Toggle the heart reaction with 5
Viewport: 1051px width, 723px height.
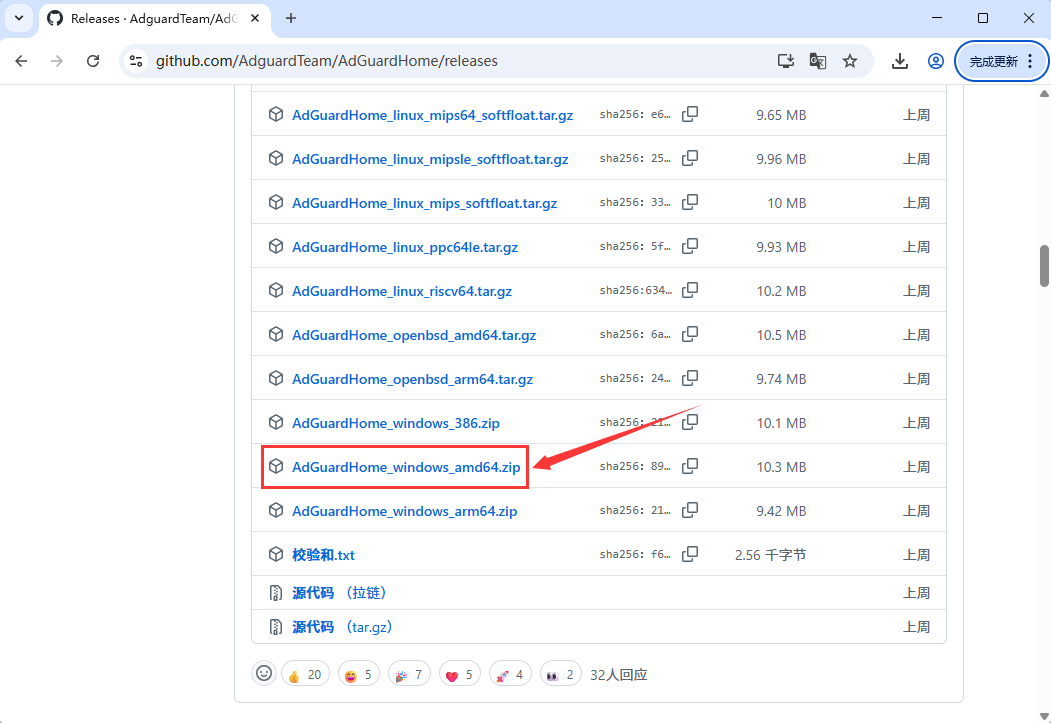tap(460, 674)
